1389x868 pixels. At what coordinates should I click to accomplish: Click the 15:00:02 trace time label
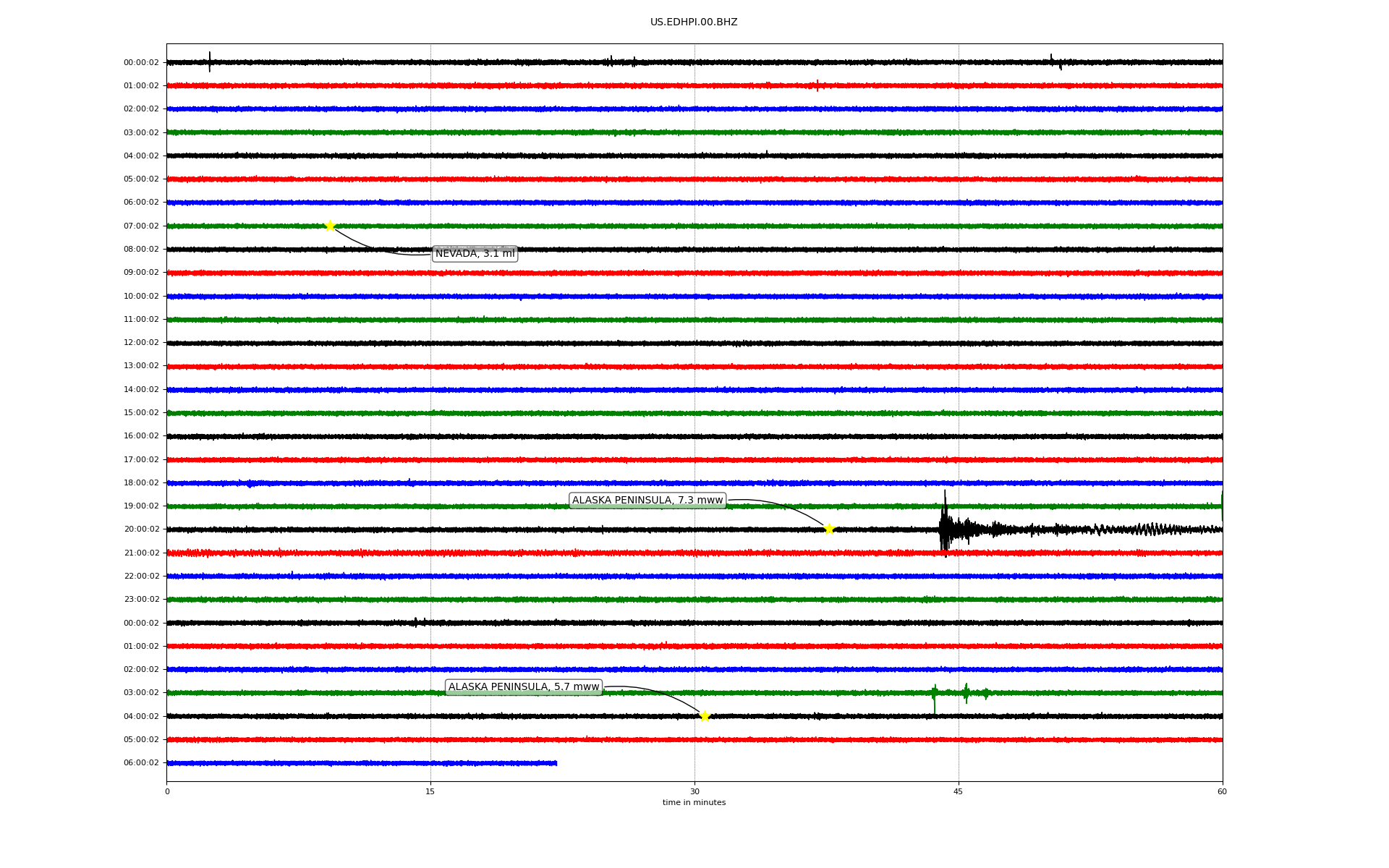coord(141,413)
